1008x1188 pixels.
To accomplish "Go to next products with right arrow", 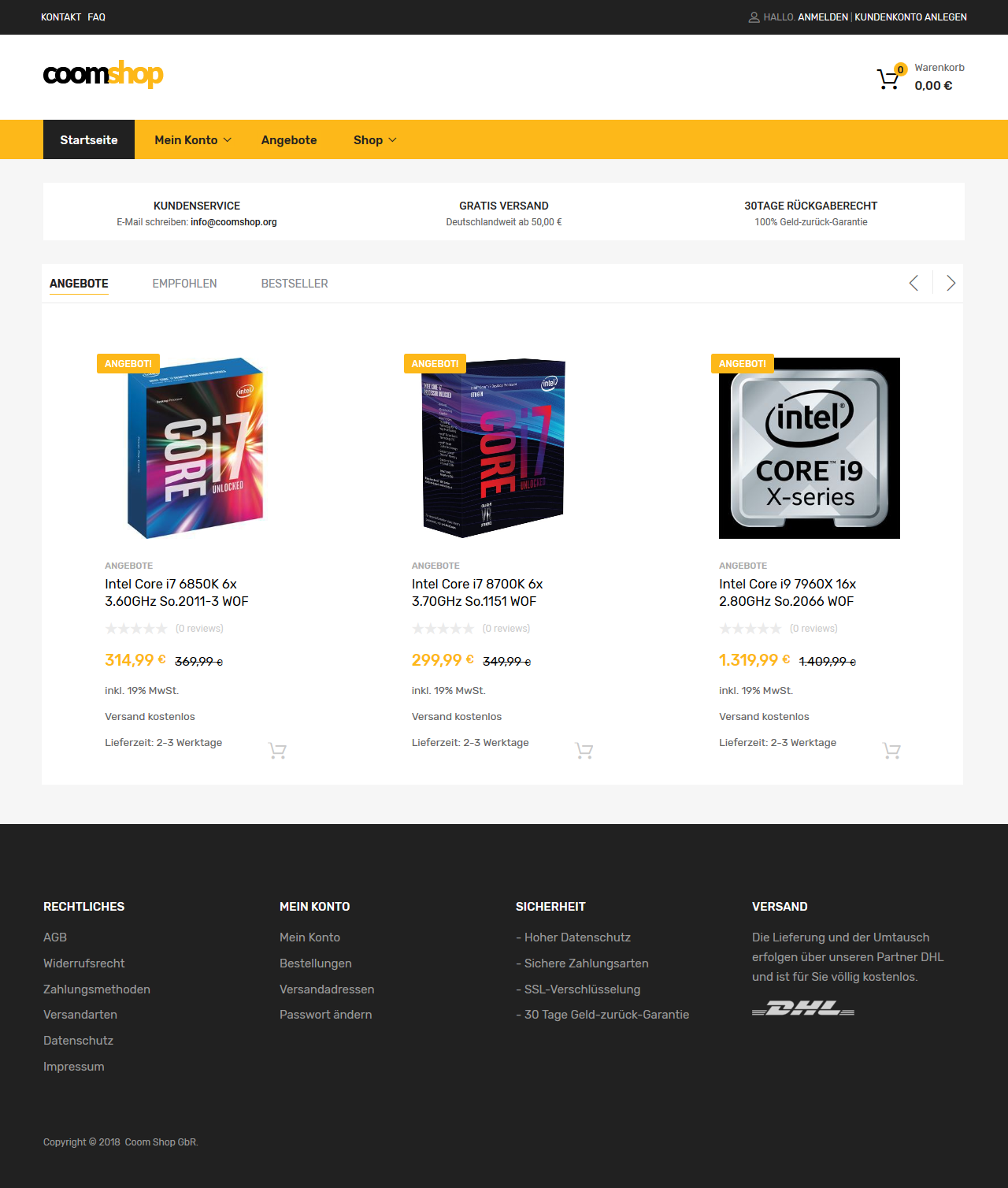I will pyautogui.click(x=951, y=283).
